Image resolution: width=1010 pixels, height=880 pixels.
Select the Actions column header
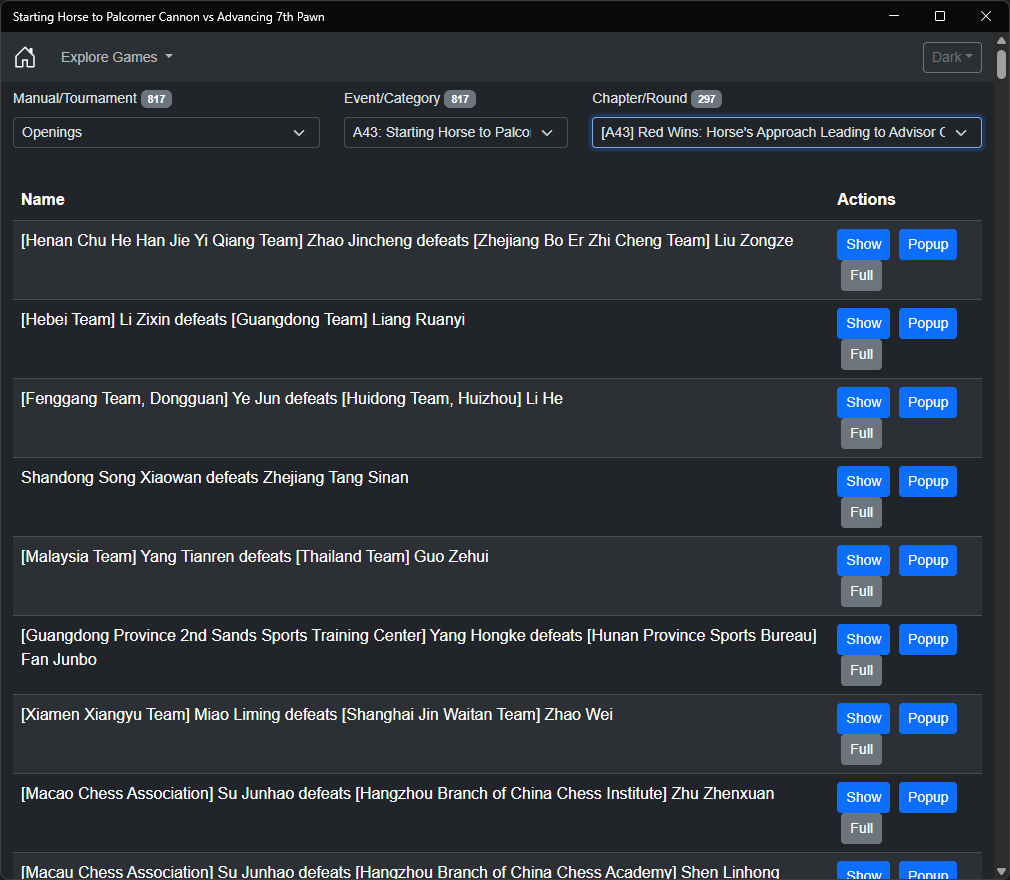(866, 200)
